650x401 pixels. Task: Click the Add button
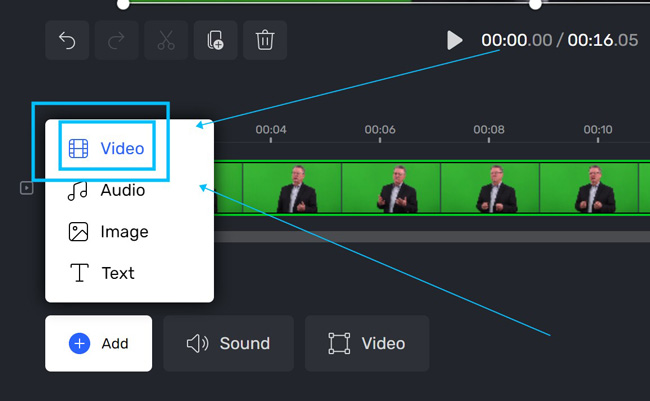click(99, 343)
